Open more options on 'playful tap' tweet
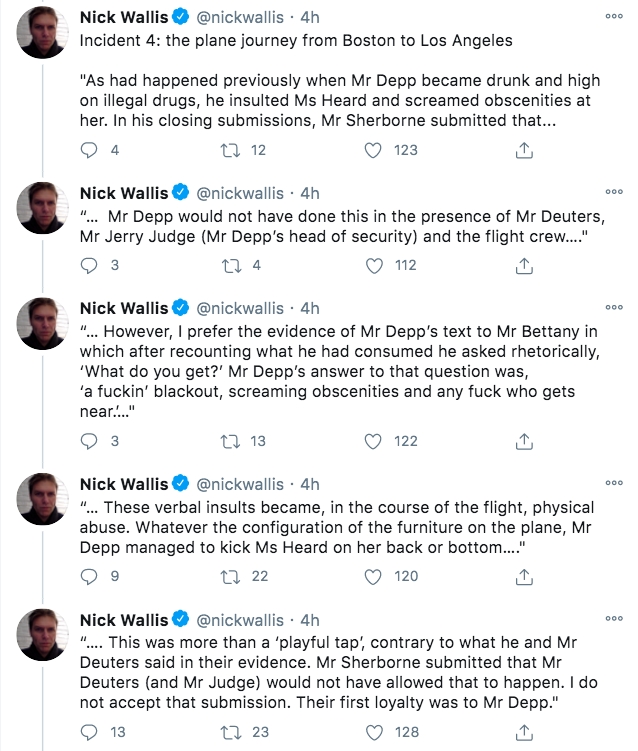 613,617
